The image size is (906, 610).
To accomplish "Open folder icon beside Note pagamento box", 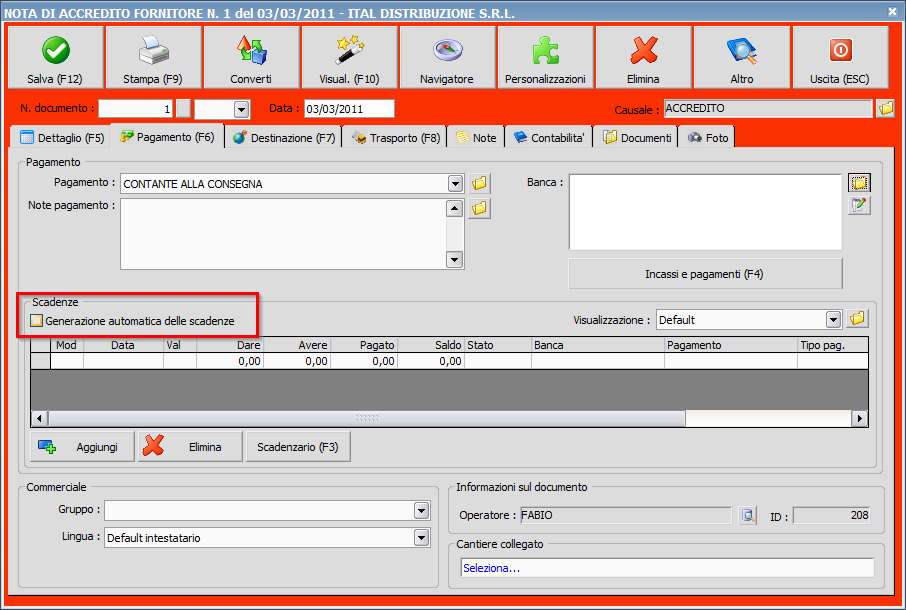I will [479, 208].
